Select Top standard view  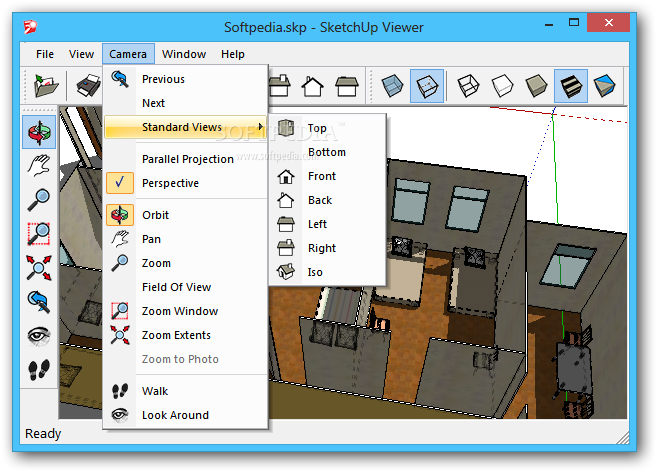click(327, 128)
